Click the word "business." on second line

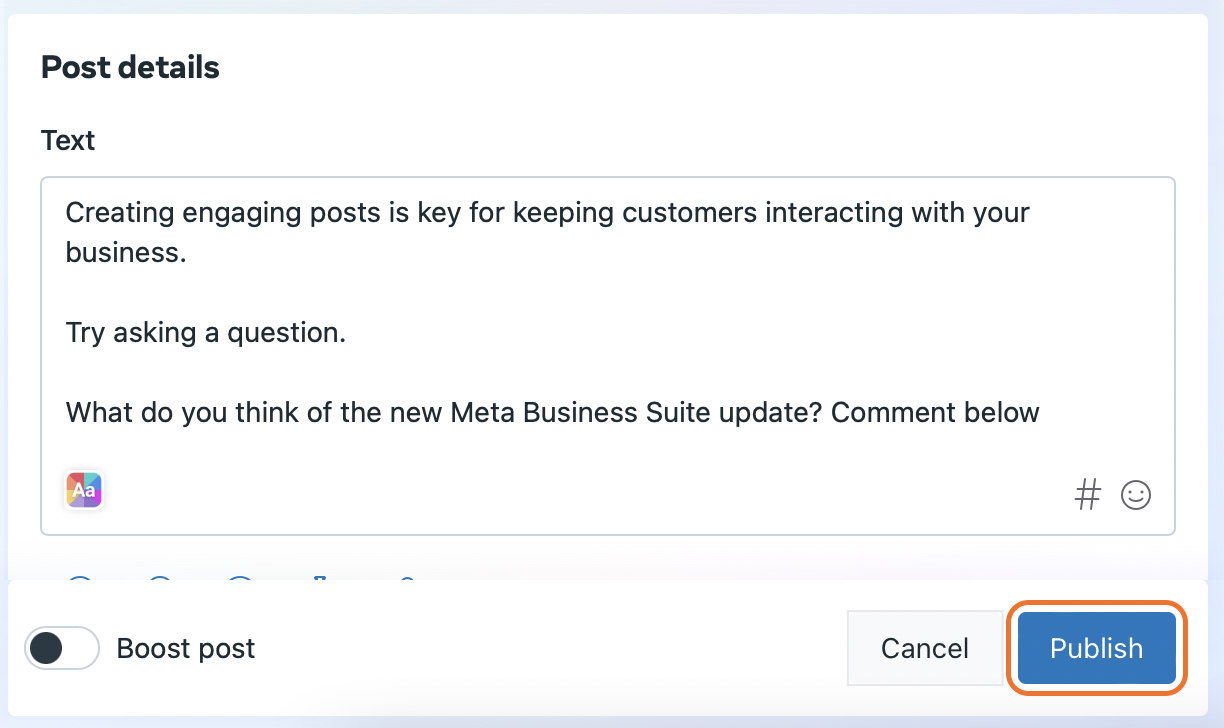point(126,252)
